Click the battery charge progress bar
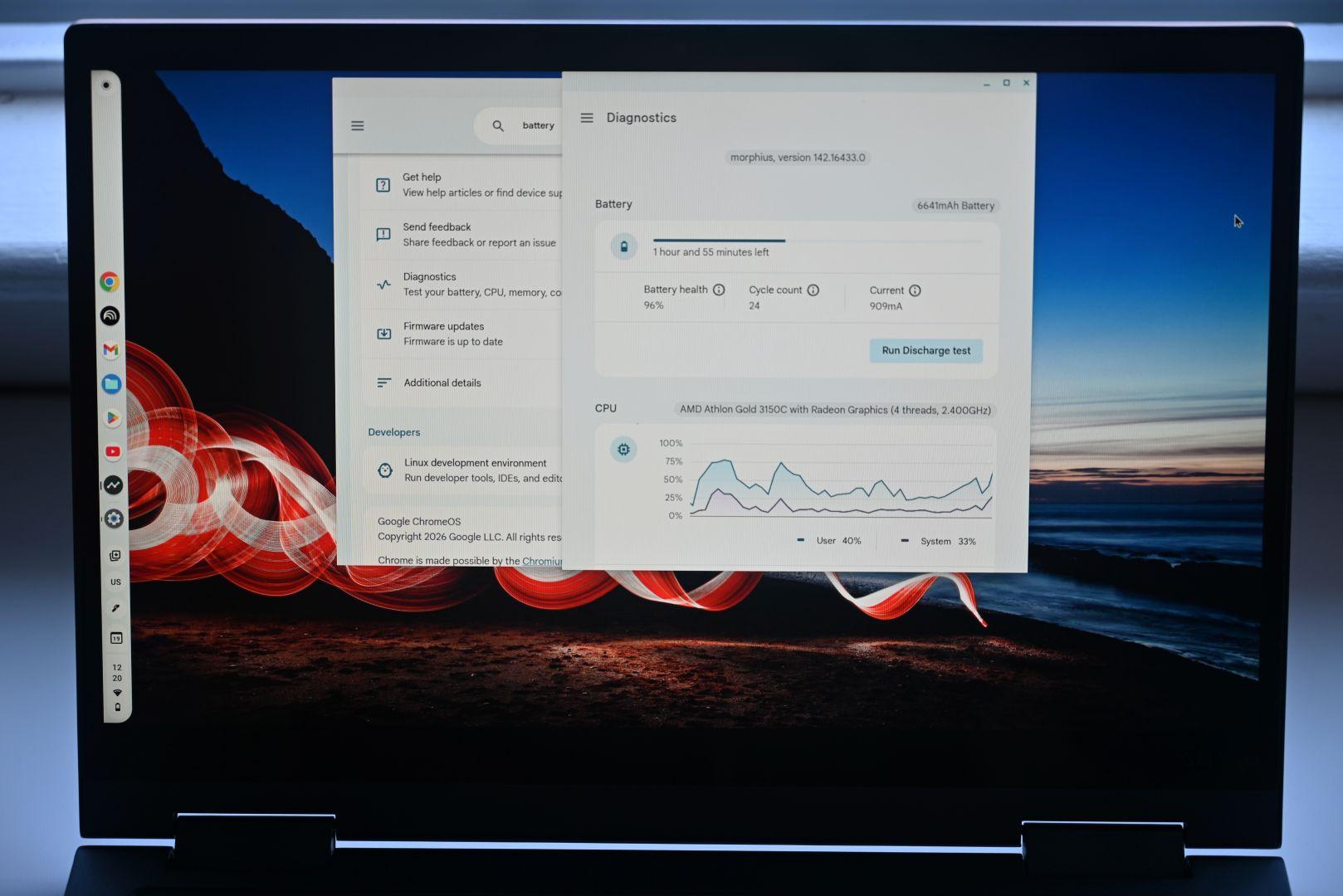This screenshot has width=1343, height=896. 818,241
